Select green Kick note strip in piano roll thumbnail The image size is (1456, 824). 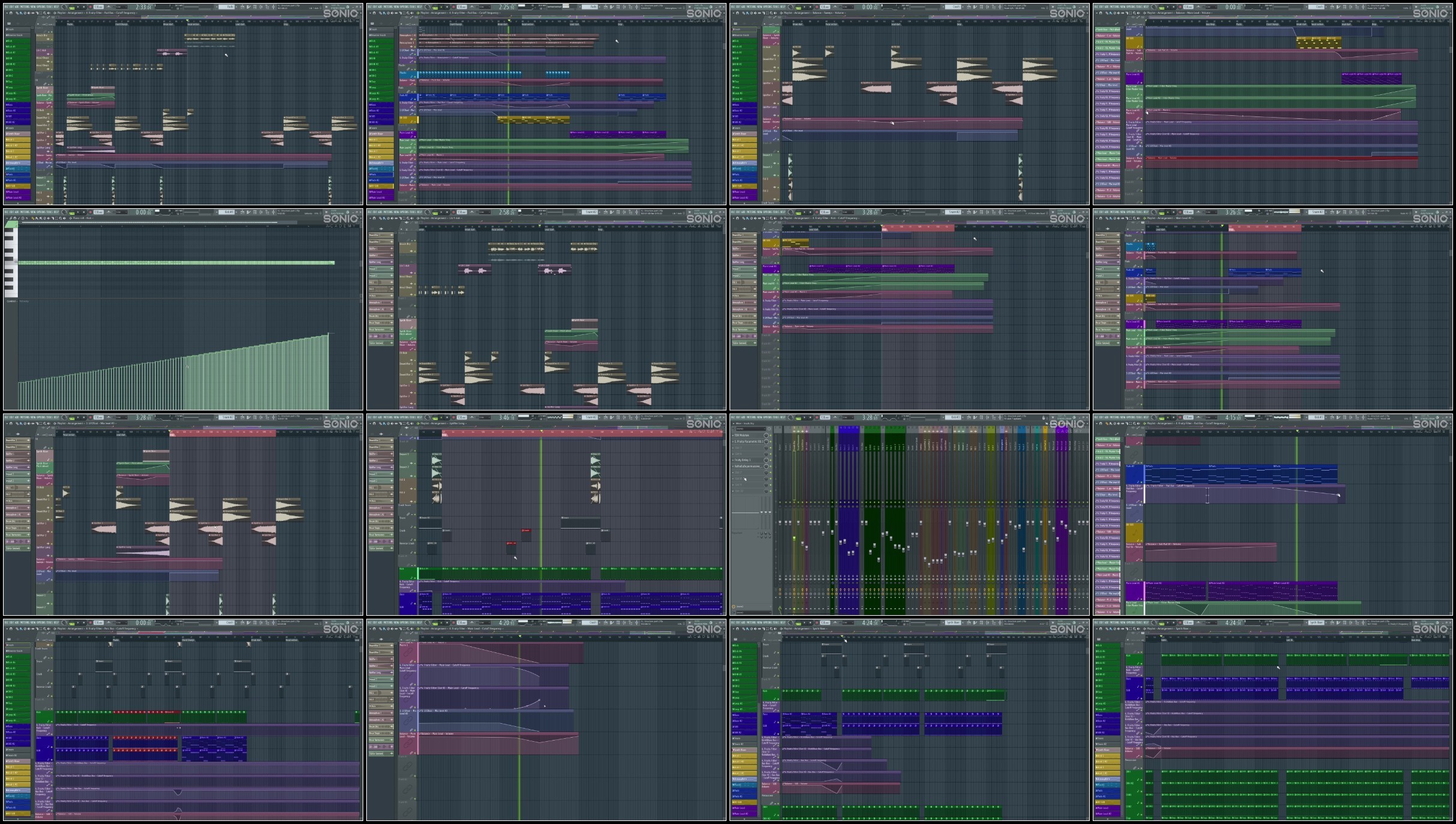[x=176, y=262]
